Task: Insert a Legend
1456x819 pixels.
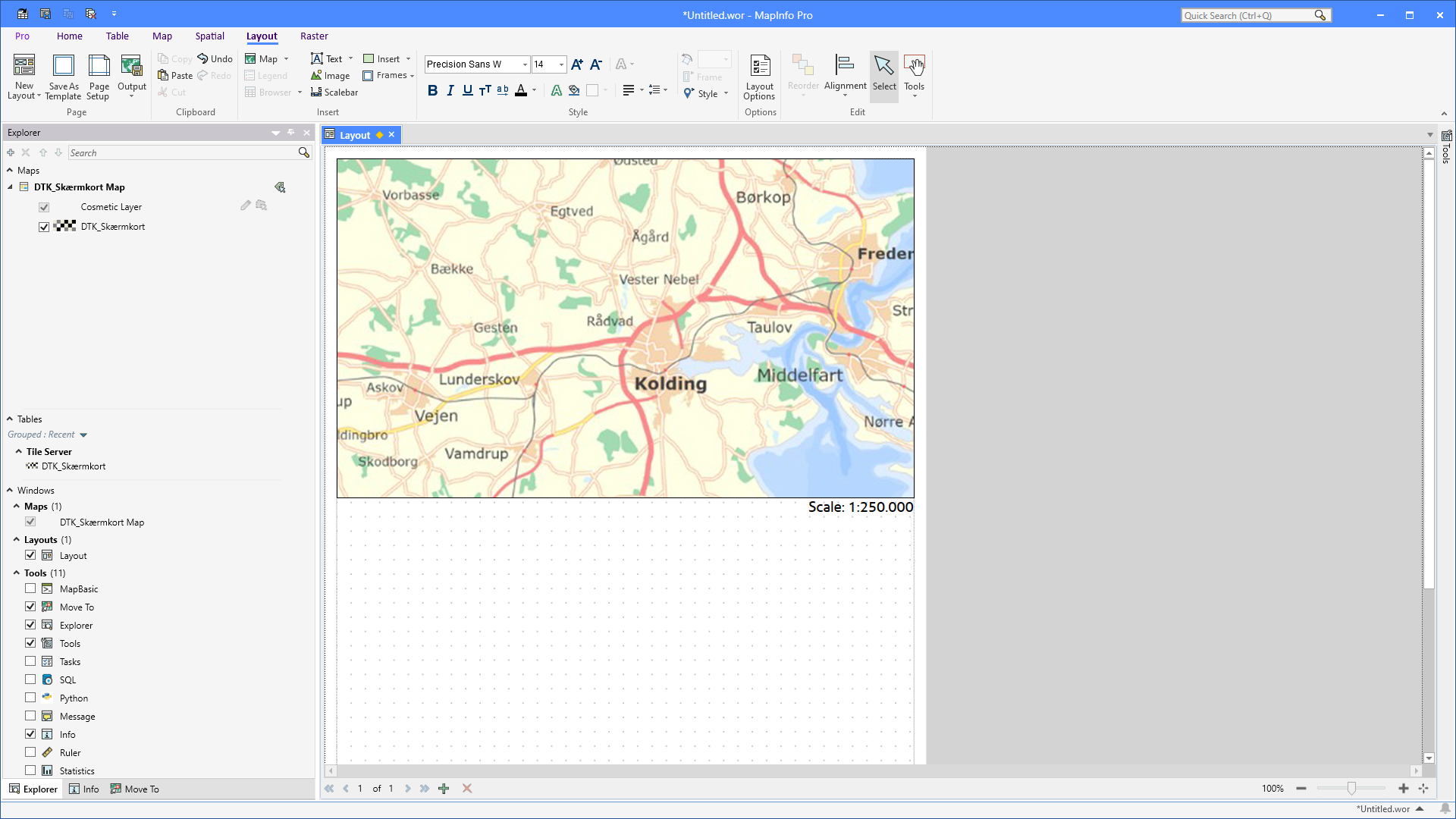Action: [x=265, y=75]
